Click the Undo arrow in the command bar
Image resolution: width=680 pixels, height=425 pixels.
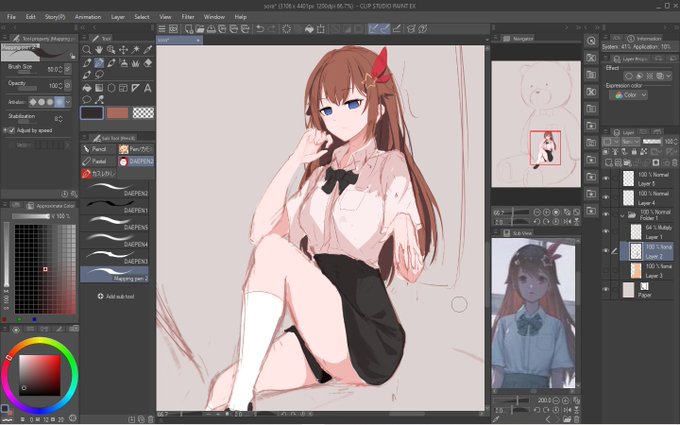pos(260,29)
